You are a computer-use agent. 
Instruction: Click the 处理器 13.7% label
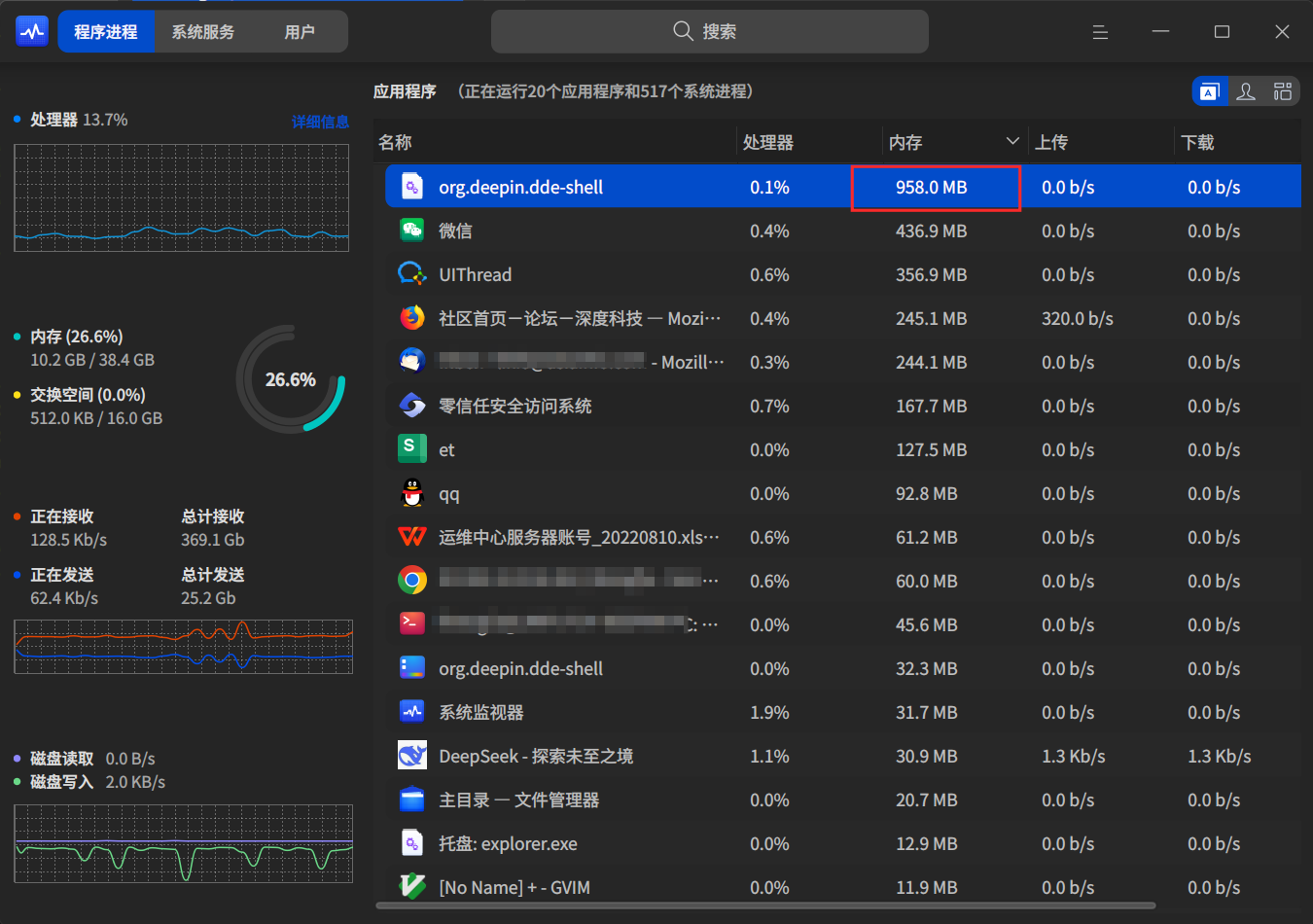tap(79, 120)
